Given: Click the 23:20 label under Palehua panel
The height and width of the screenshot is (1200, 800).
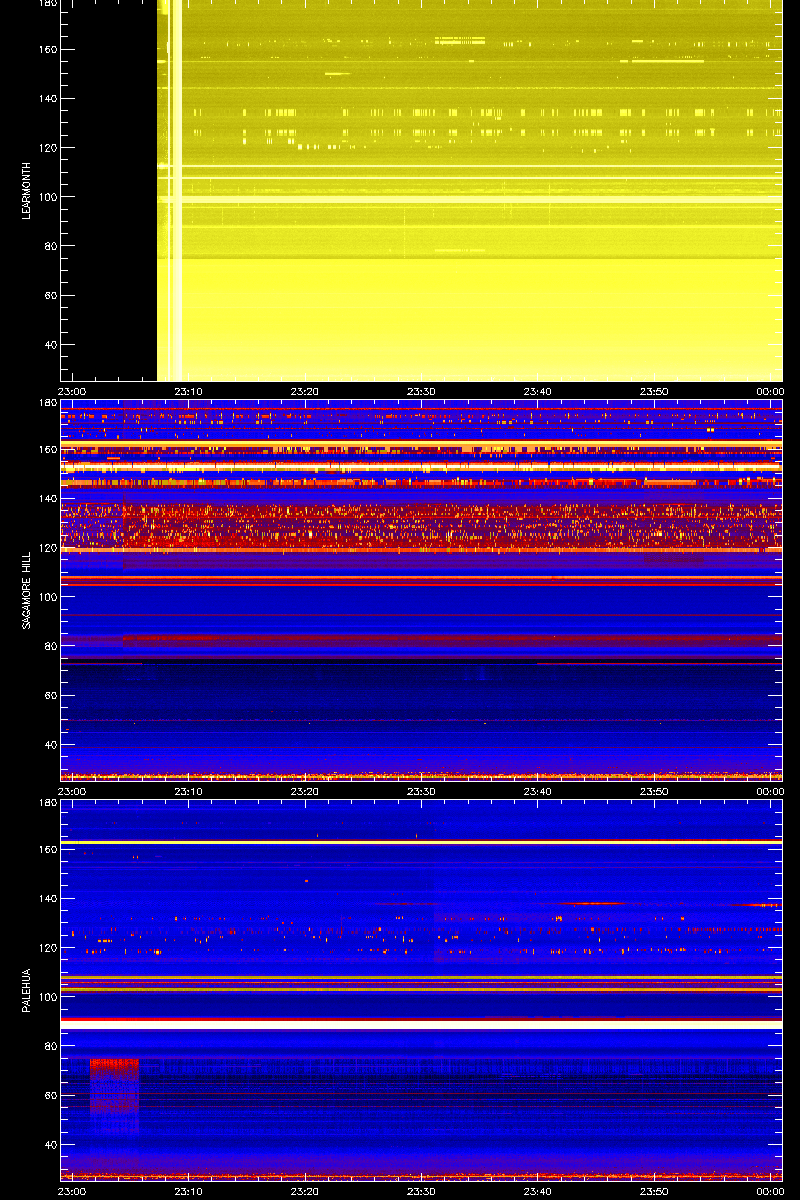Looking at the screenshot, I should [305, 1191].
